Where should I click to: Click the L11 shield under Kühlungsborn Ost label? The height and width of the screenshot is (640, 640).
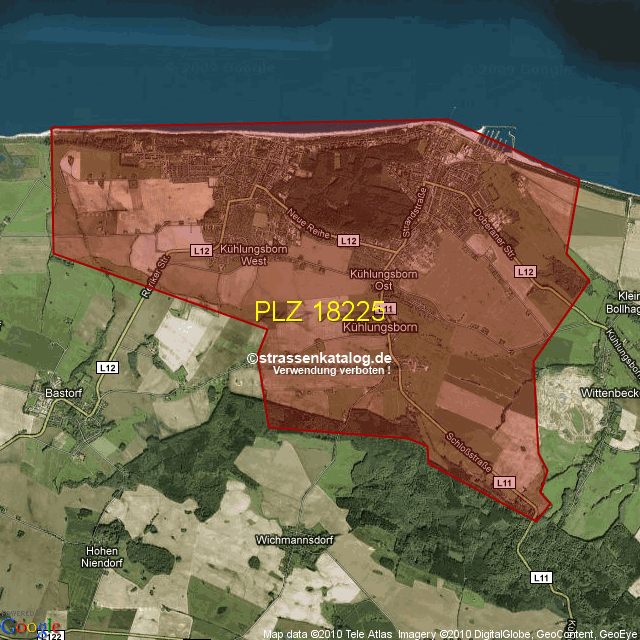point(388,308)
